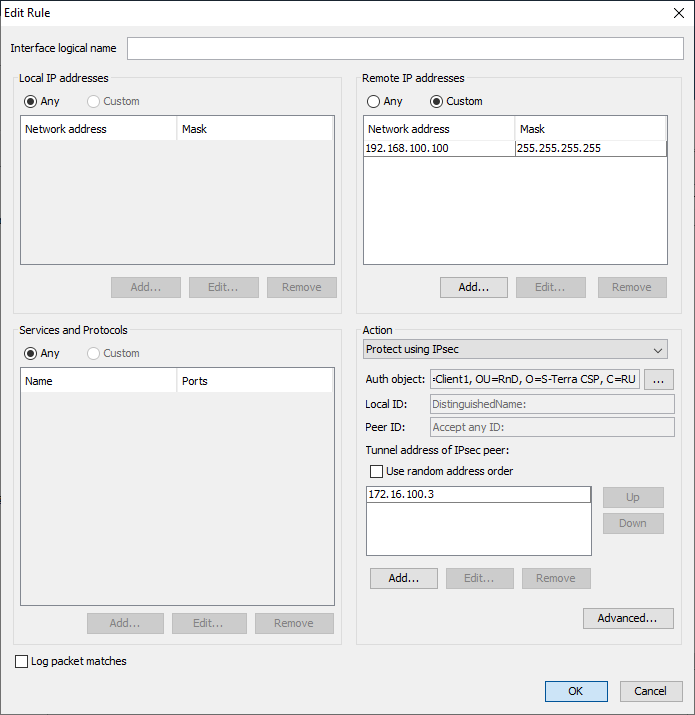Screen dimensions: 695x715
Task: Select tunnel address 172.16.100.3
Action: pos(478,495)
